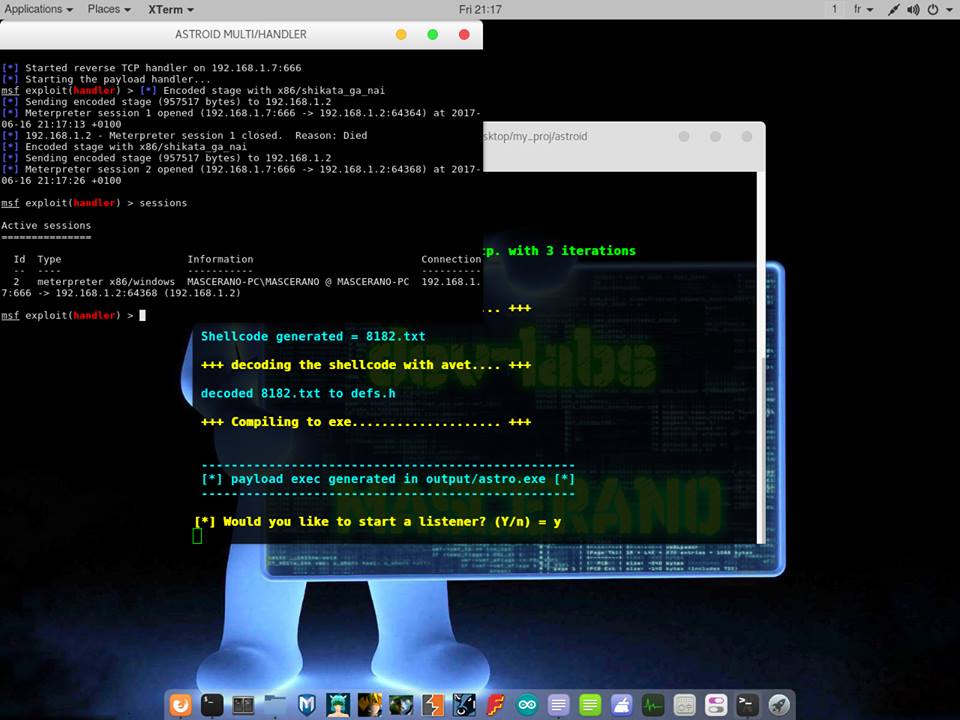Viewport: 960px width, 720px height.
Task: Click the power icon in top bar
Action: [x=932, y=10]
